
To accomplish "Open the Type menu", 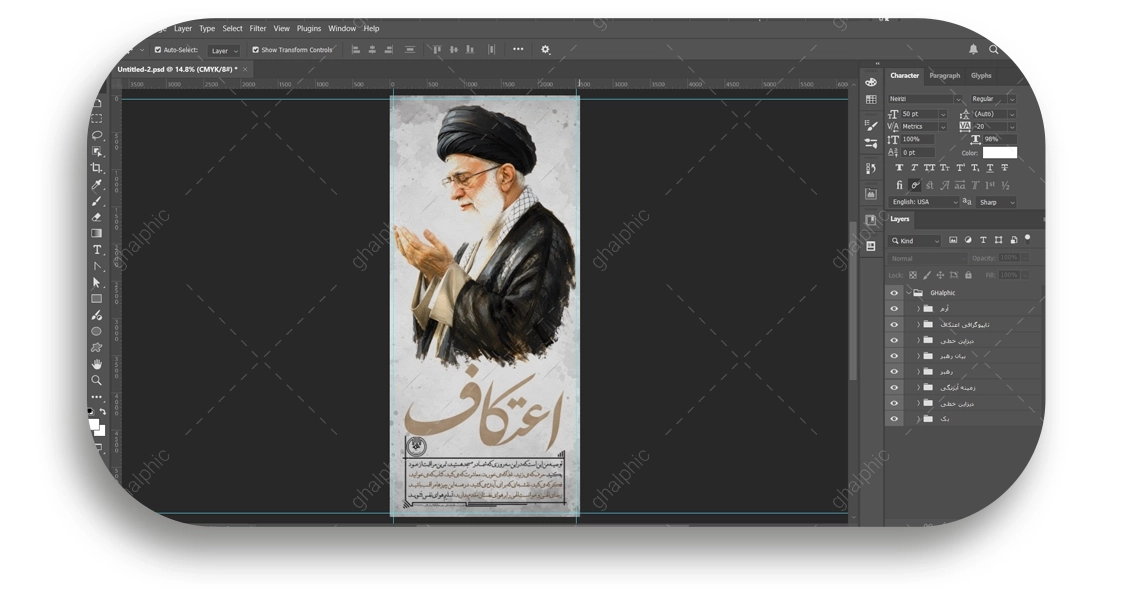I will point(207,29).
